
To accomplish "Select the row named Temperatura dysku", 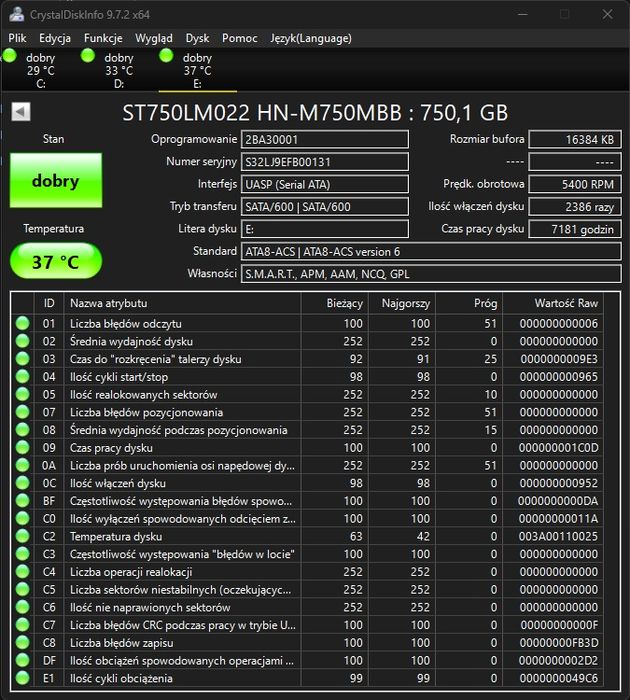I will 307,536.
